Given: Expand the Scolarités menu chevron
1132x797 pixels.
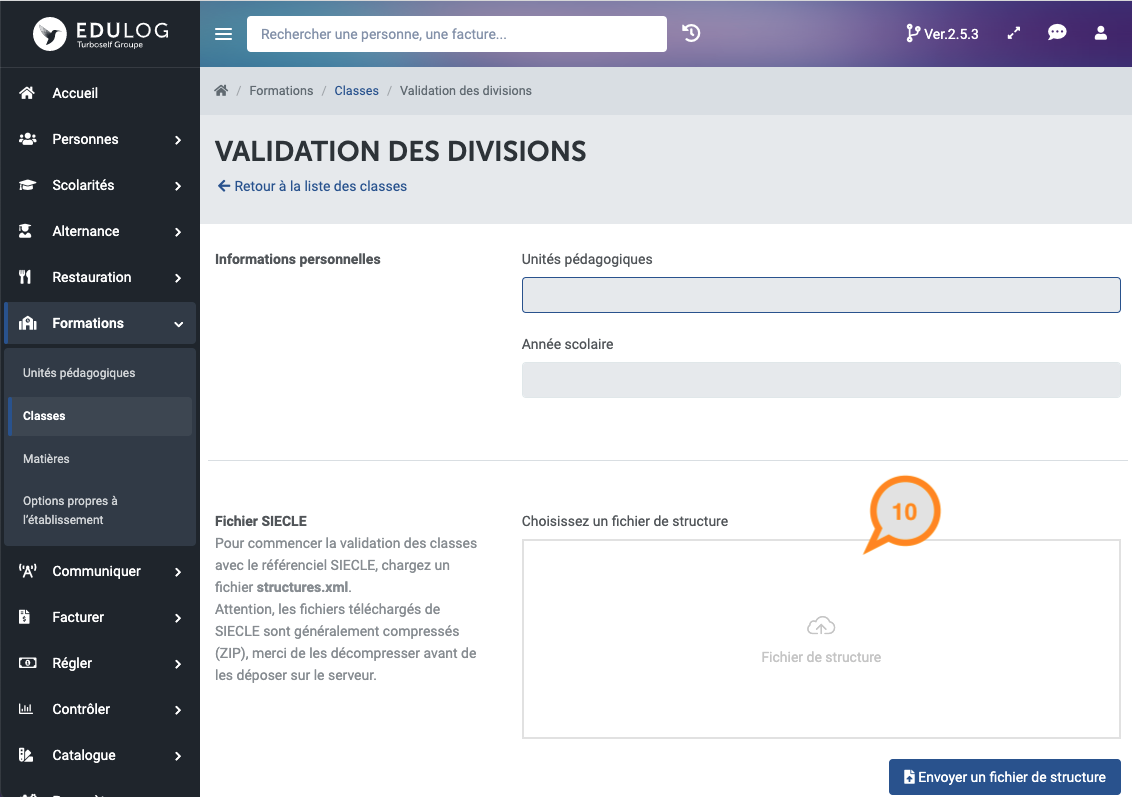Looking at the screenshot, I should (x=178, y=186).
